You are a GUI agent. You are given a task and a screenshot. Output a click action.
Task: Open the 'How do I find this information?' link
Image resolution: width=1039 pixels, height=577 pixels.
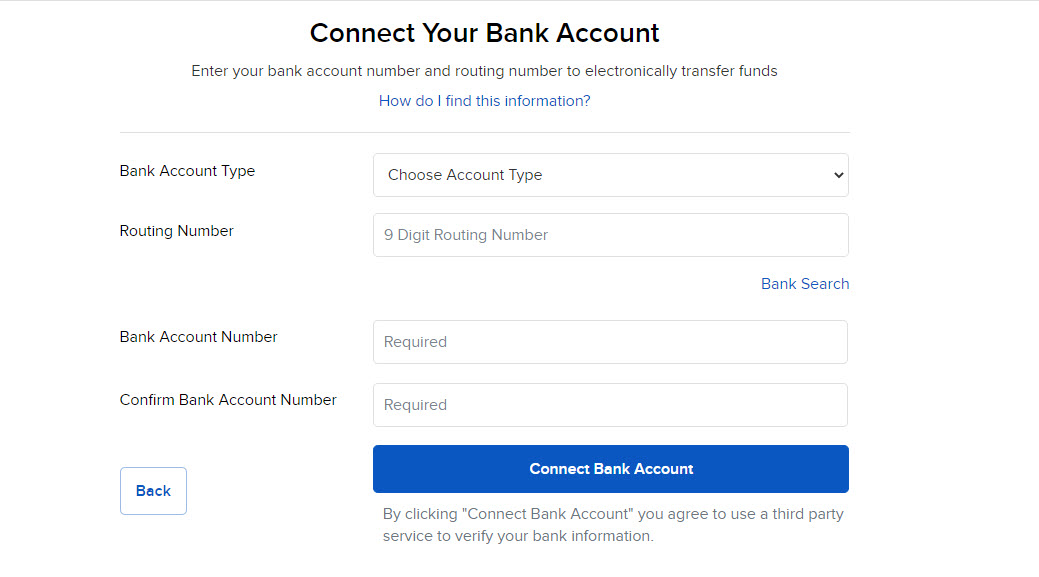[x=484, y=100]
